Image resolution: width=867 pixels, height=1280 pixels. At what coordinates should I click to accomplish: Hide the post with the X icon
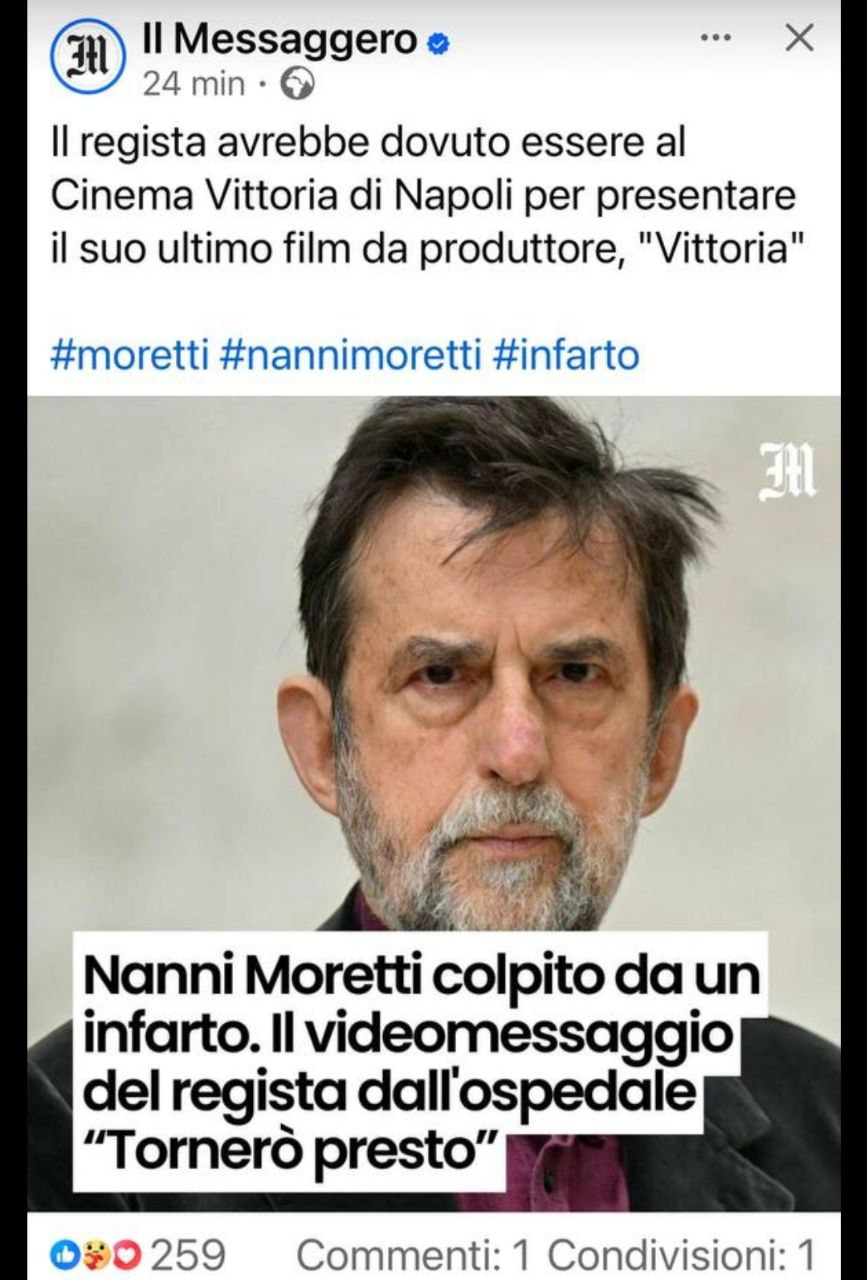coord(798,39)
